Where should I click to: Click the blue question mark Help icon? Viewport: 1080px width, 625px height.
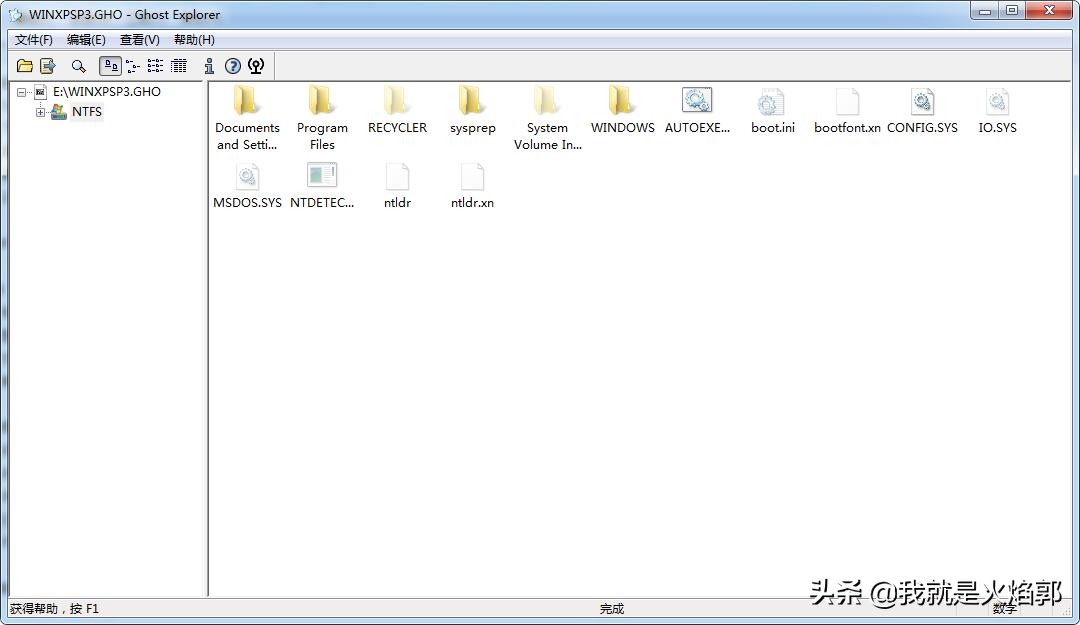point(233,66)
